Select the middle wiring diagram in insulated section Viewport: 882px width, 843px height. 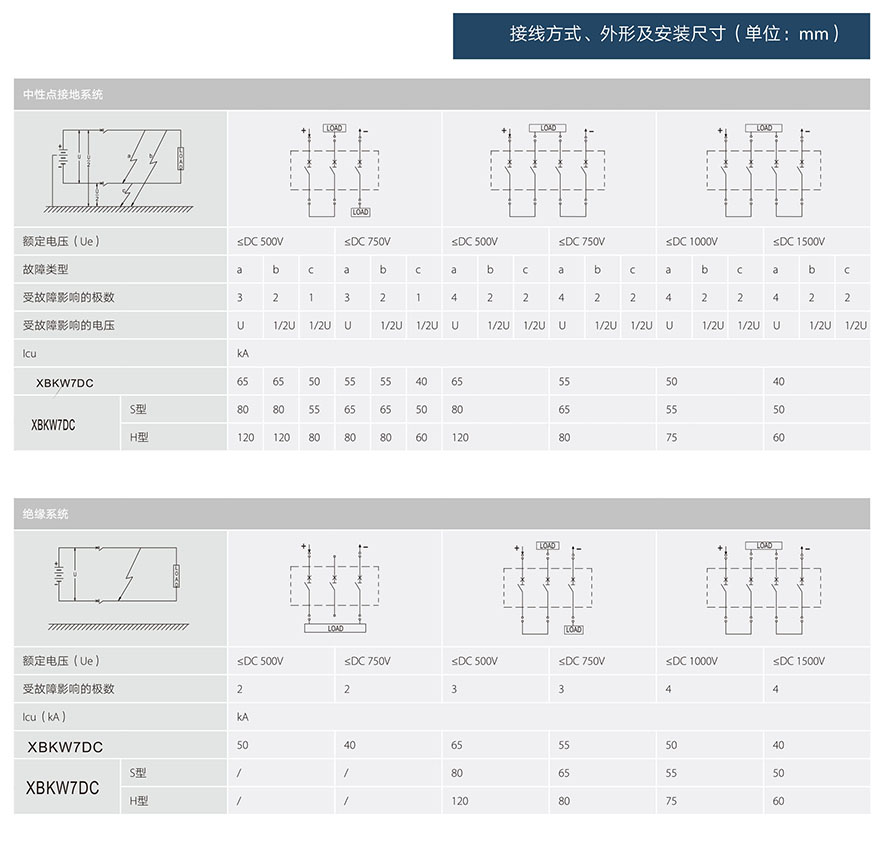[x=548, y=588]
